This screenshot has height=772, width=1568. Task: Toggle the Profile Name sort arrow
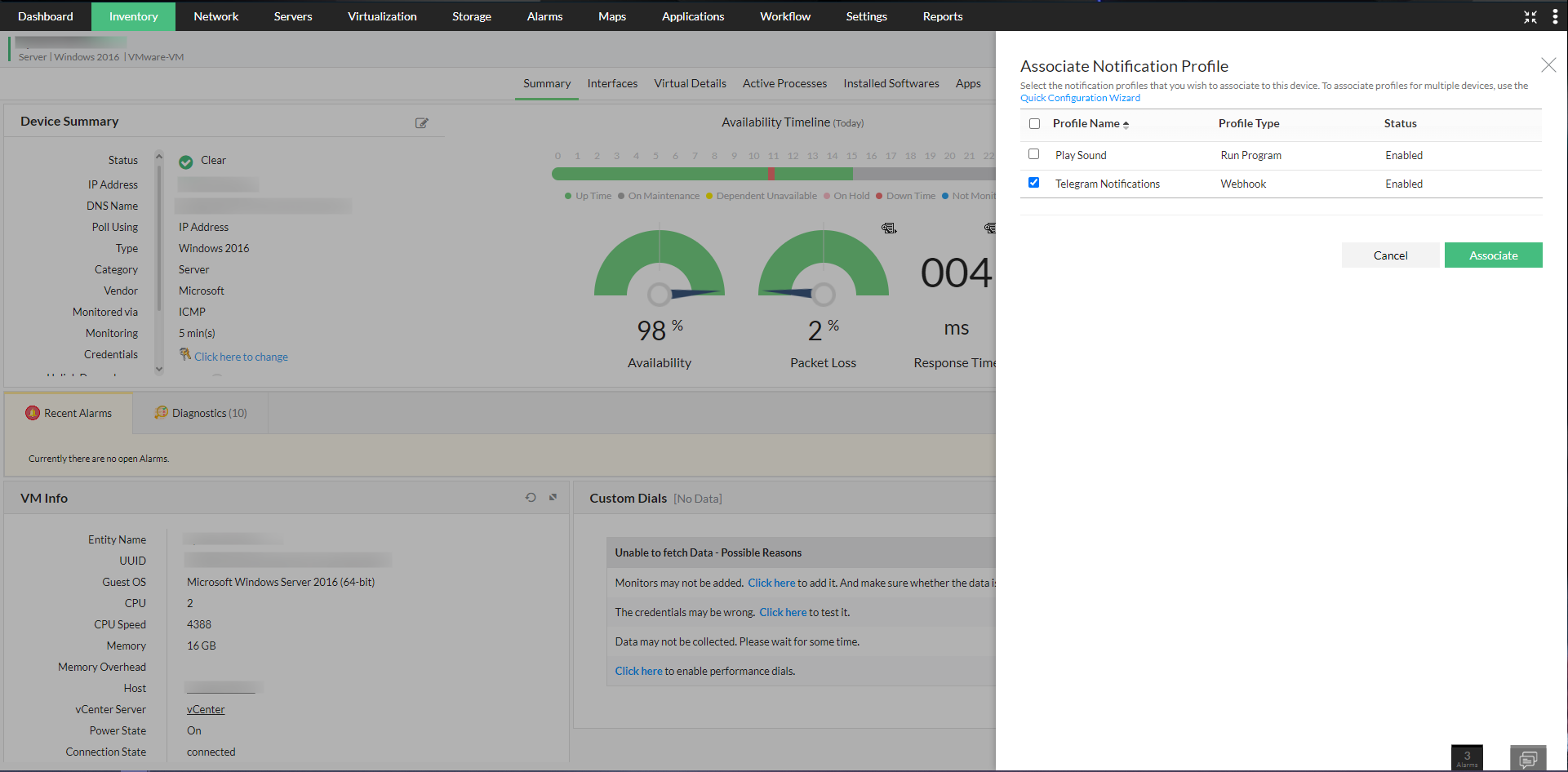coord(1127,123)
